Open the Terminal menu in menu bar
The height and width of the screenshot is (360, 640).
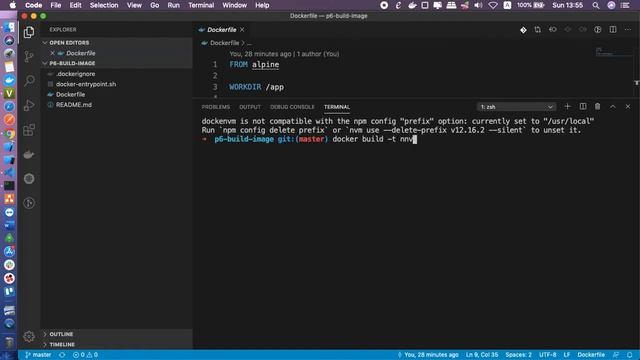201,5
